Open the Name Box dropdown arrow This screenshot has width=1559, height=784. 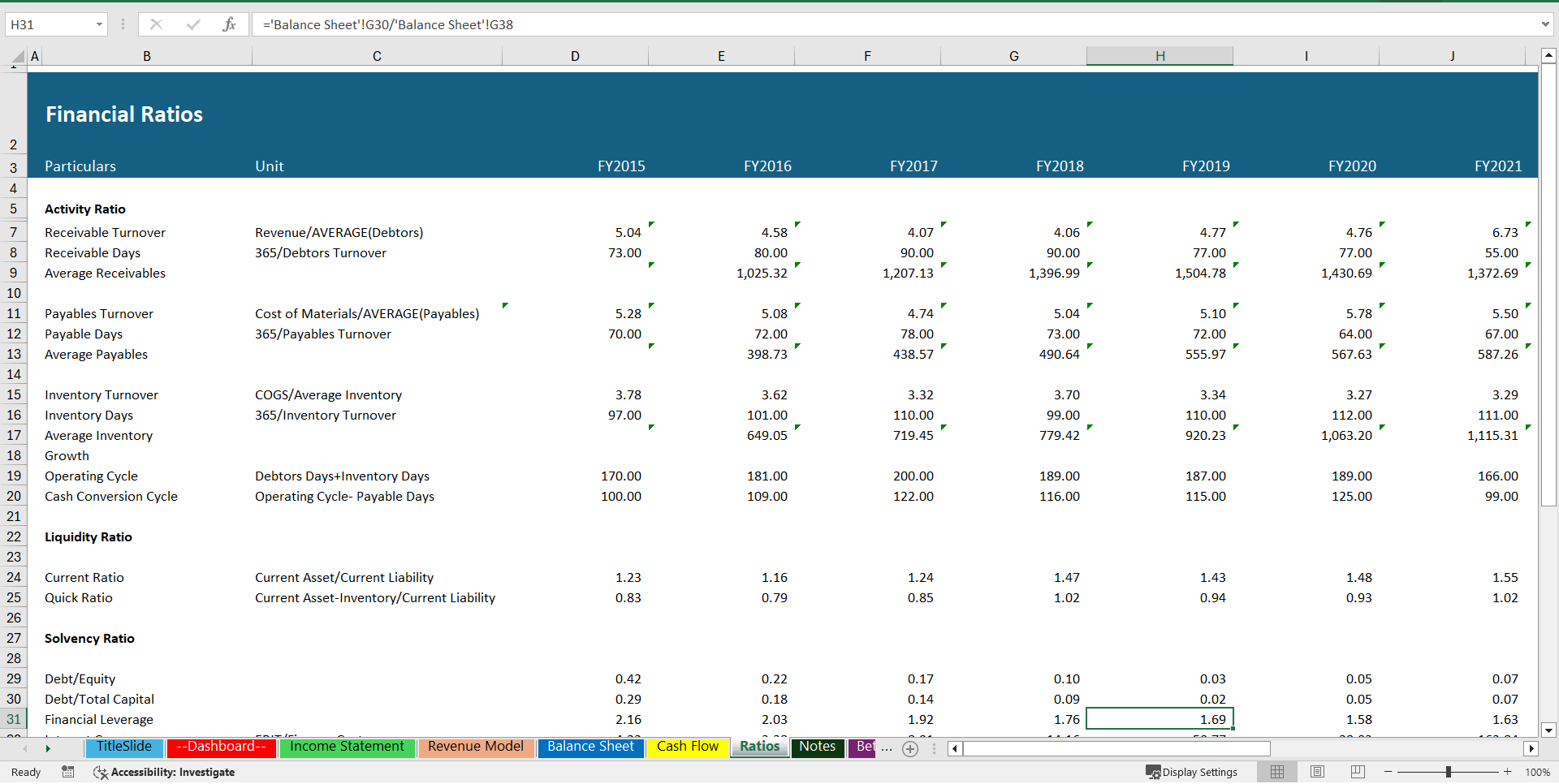(x=99, y=24)
